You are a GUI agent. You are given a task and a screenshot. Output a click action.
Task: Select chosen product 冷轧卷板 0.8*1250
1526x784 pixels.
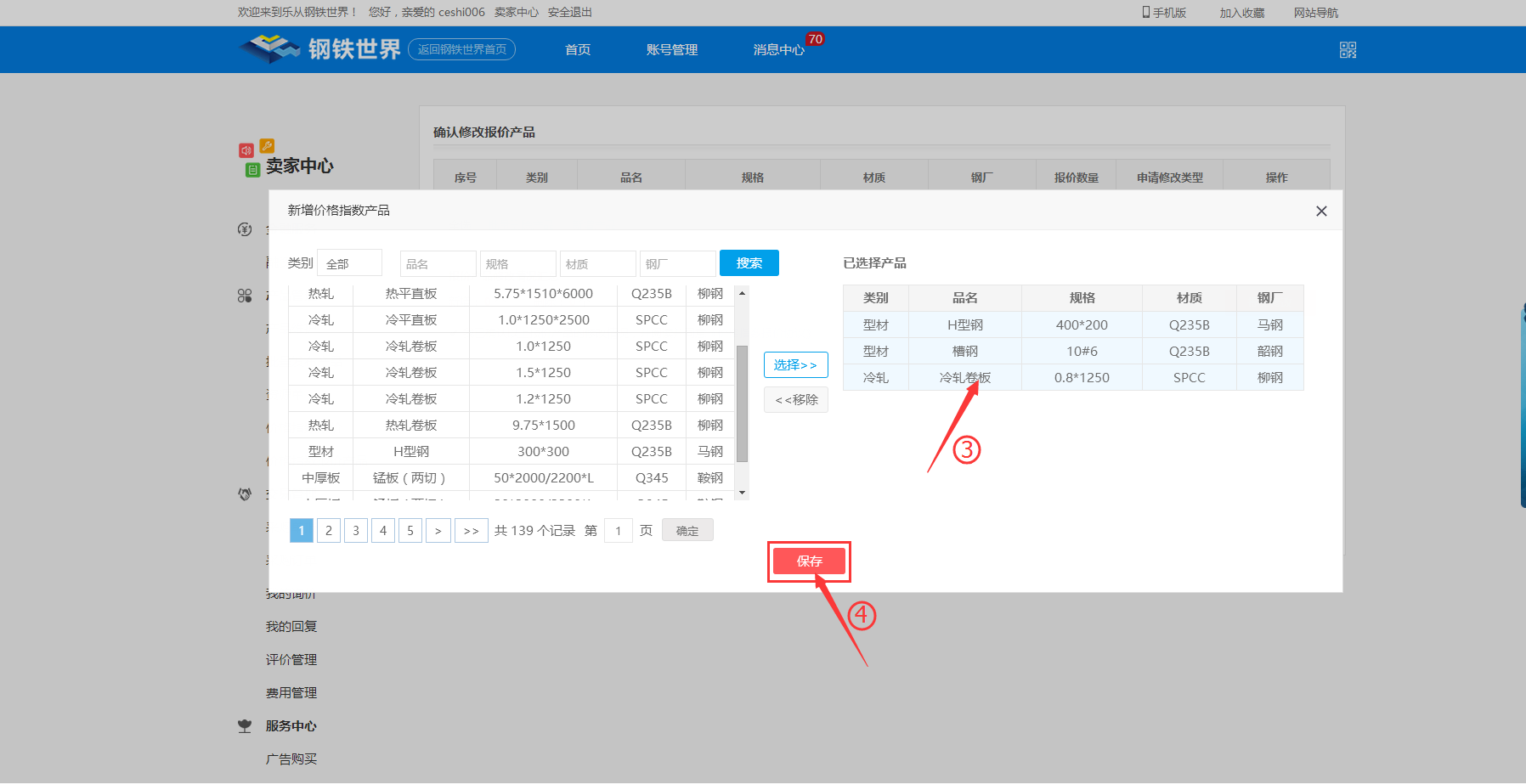click(1073, 378)
